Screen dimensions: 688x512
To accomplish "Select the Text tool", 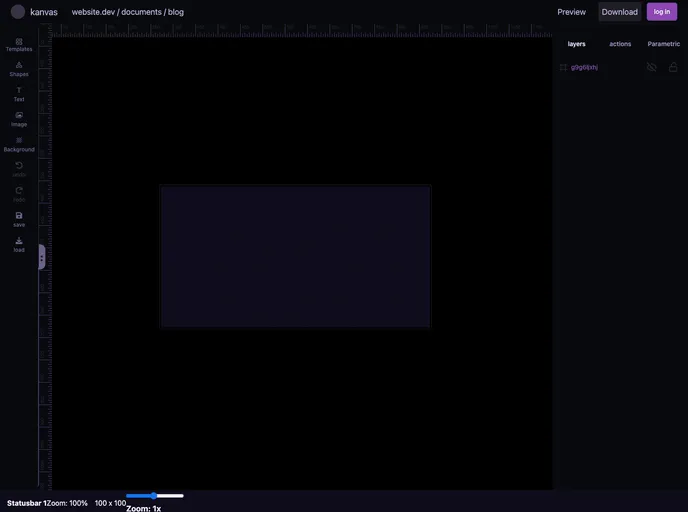I will [x=19, y=95].
